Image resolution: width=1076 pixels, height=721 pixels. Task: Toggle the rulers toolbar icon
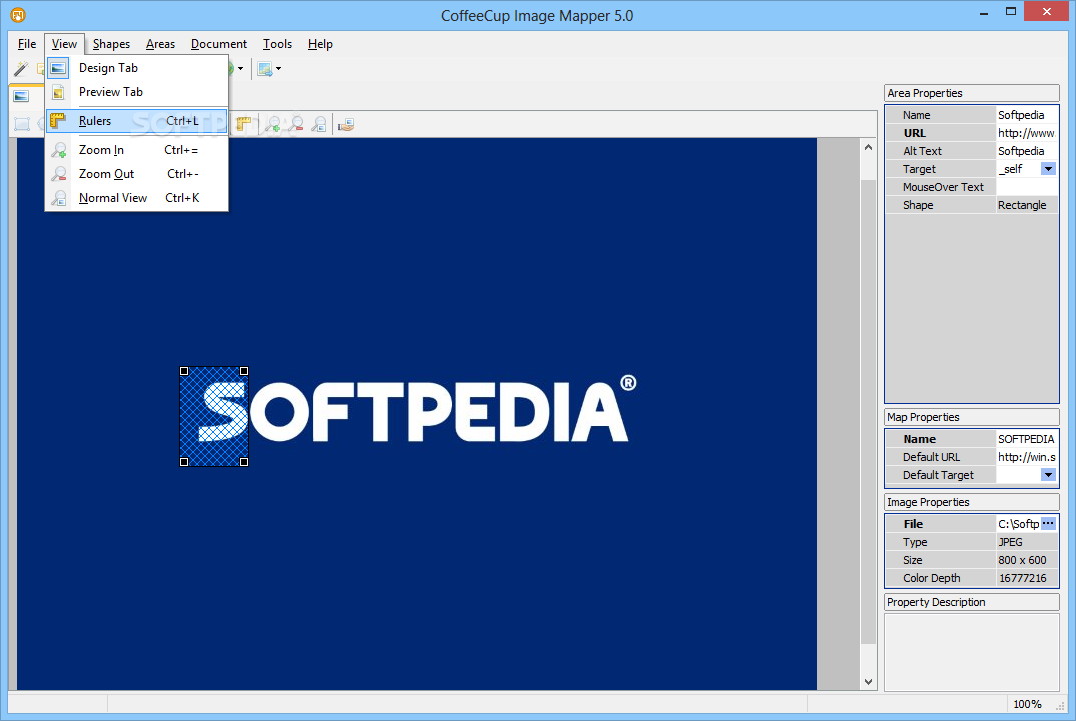(243, 124)
